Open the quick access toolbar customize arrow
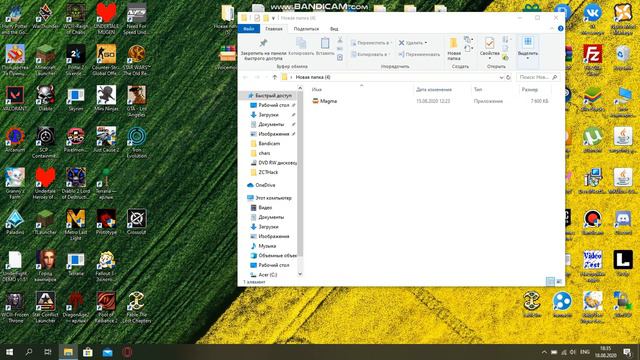The width and height of the screenshot is (640, 360). (273, 18)
